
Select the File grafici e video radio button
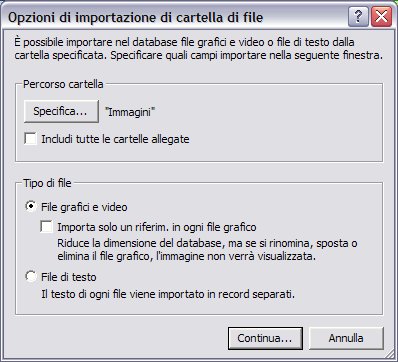[31, 206]
